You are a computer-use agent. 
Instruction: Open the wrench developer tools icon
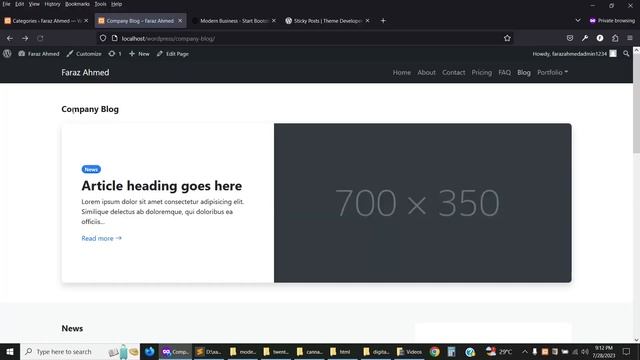pos(585,38)
